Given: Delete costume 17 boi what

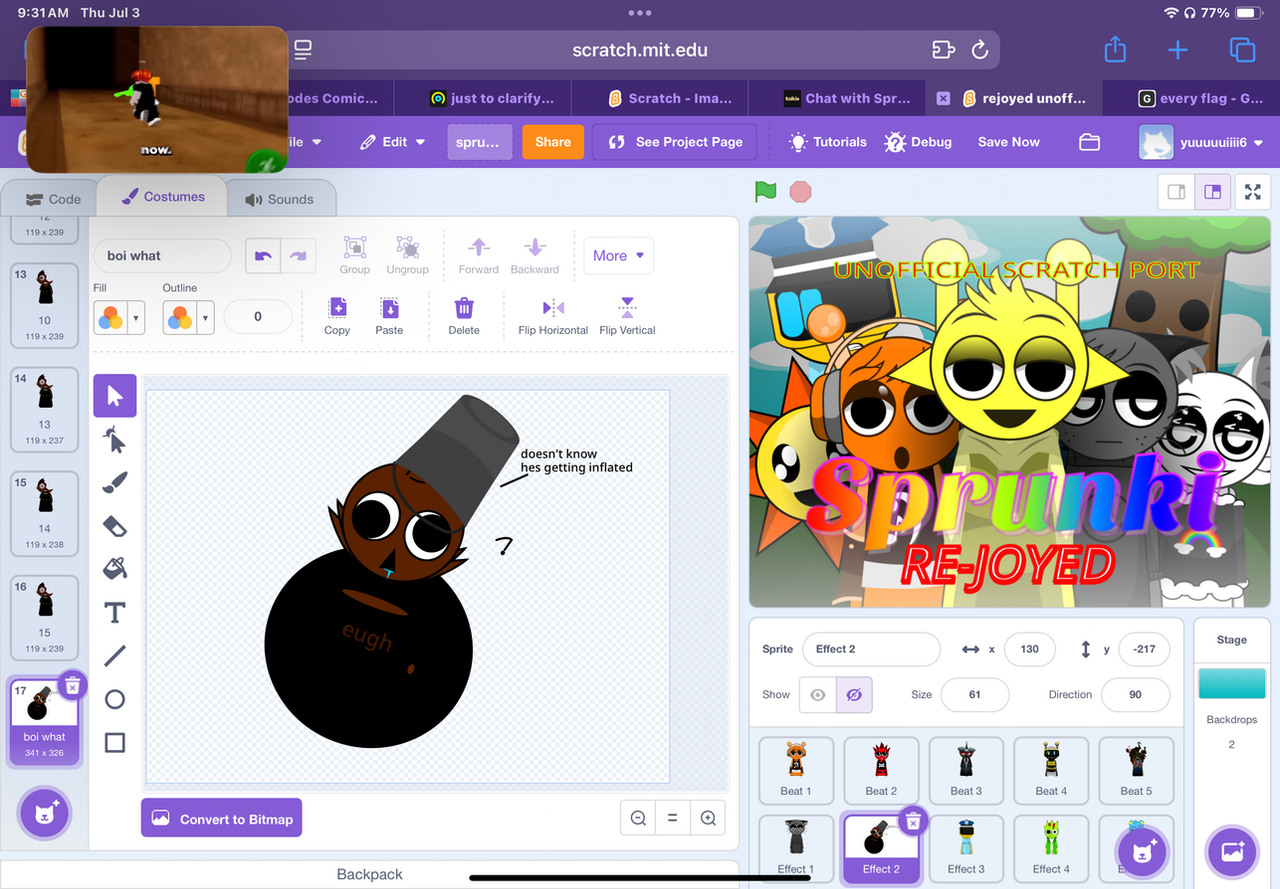Looking at the screenshot, I should pos(72,685).
